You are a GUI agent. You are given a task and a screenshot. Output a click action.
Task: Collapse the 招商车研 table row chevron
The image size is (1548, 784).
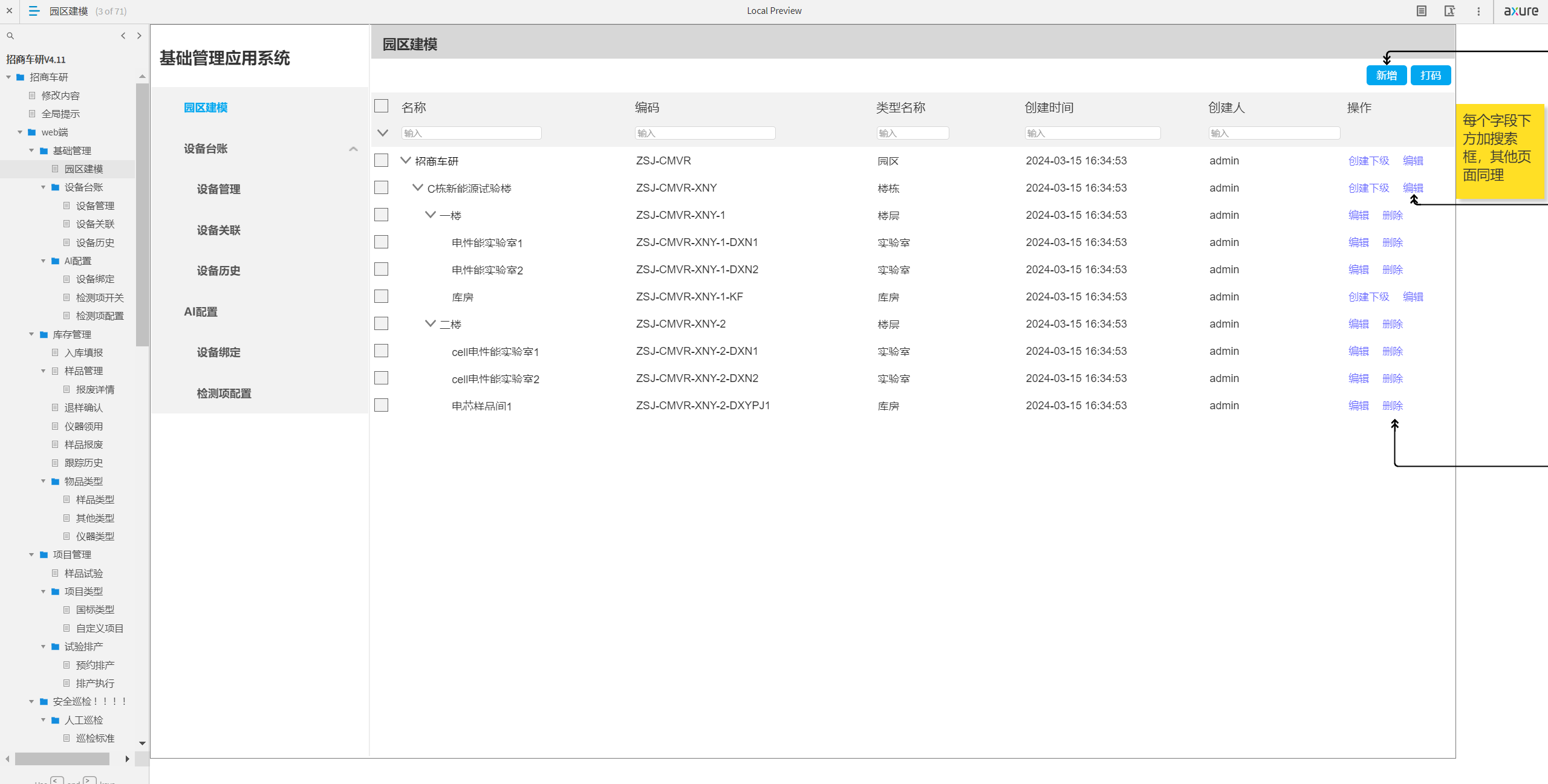pos(406,160)
